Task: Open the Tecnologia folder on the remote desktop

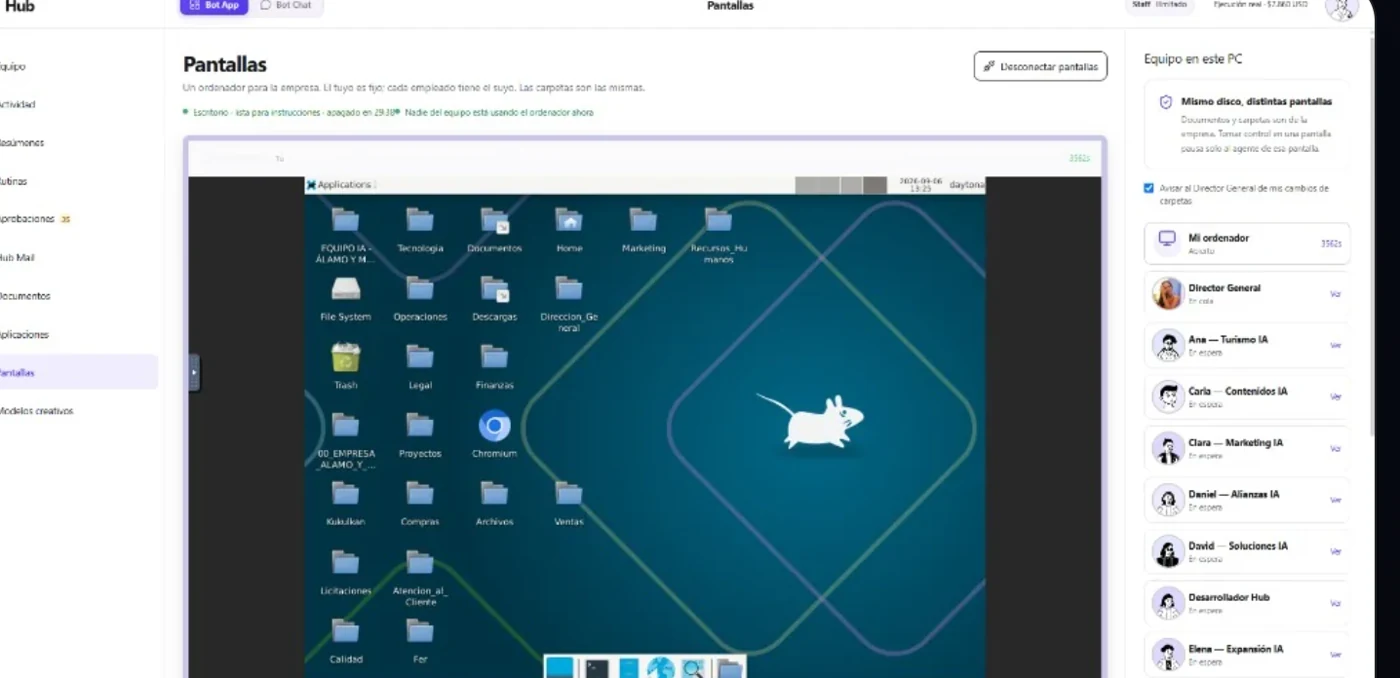Action: pyautogui.click(x=420, y=222)
